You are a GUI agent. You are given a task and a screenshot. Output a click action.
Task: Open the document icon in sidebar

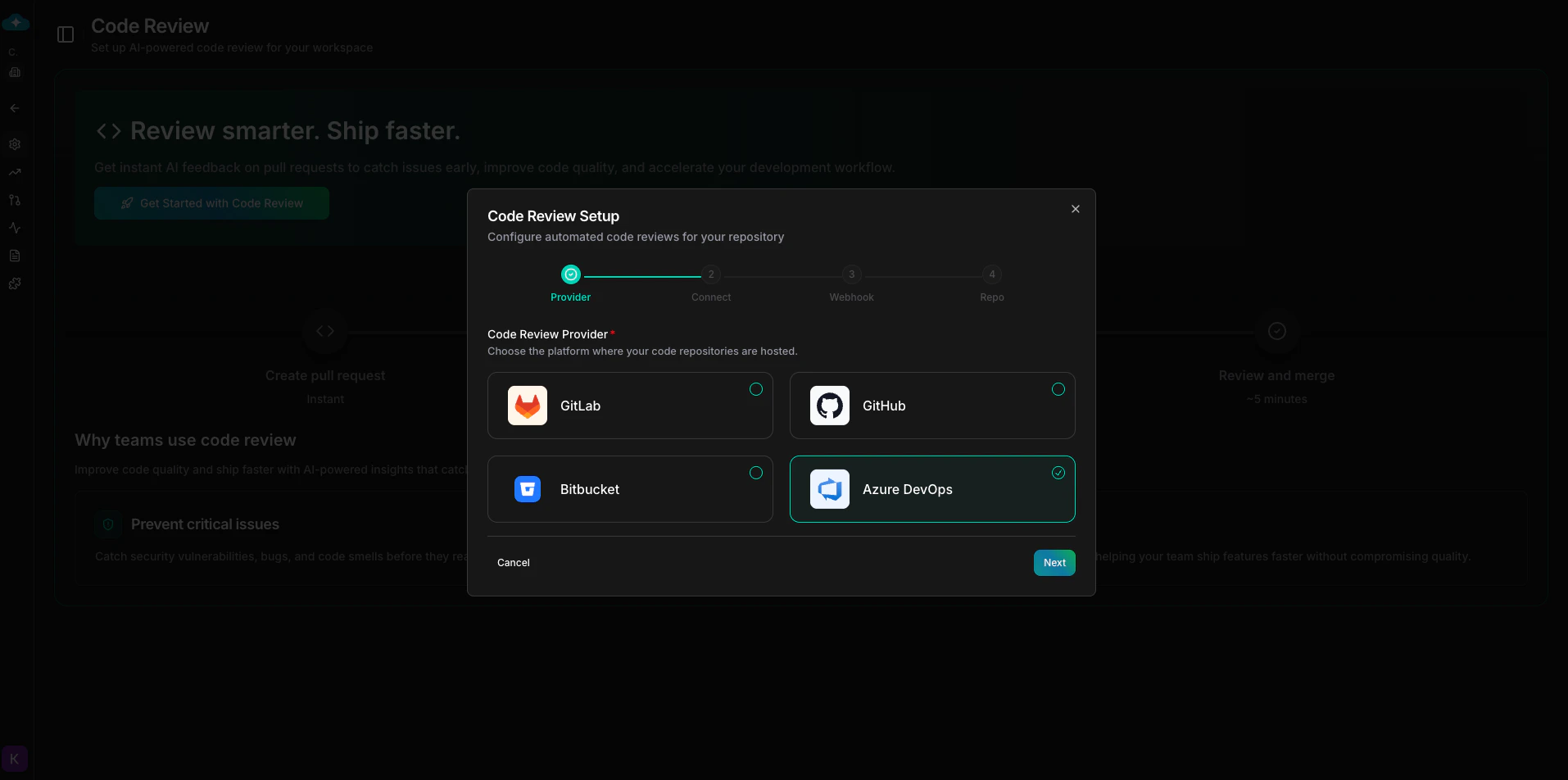tap(15, 256)
